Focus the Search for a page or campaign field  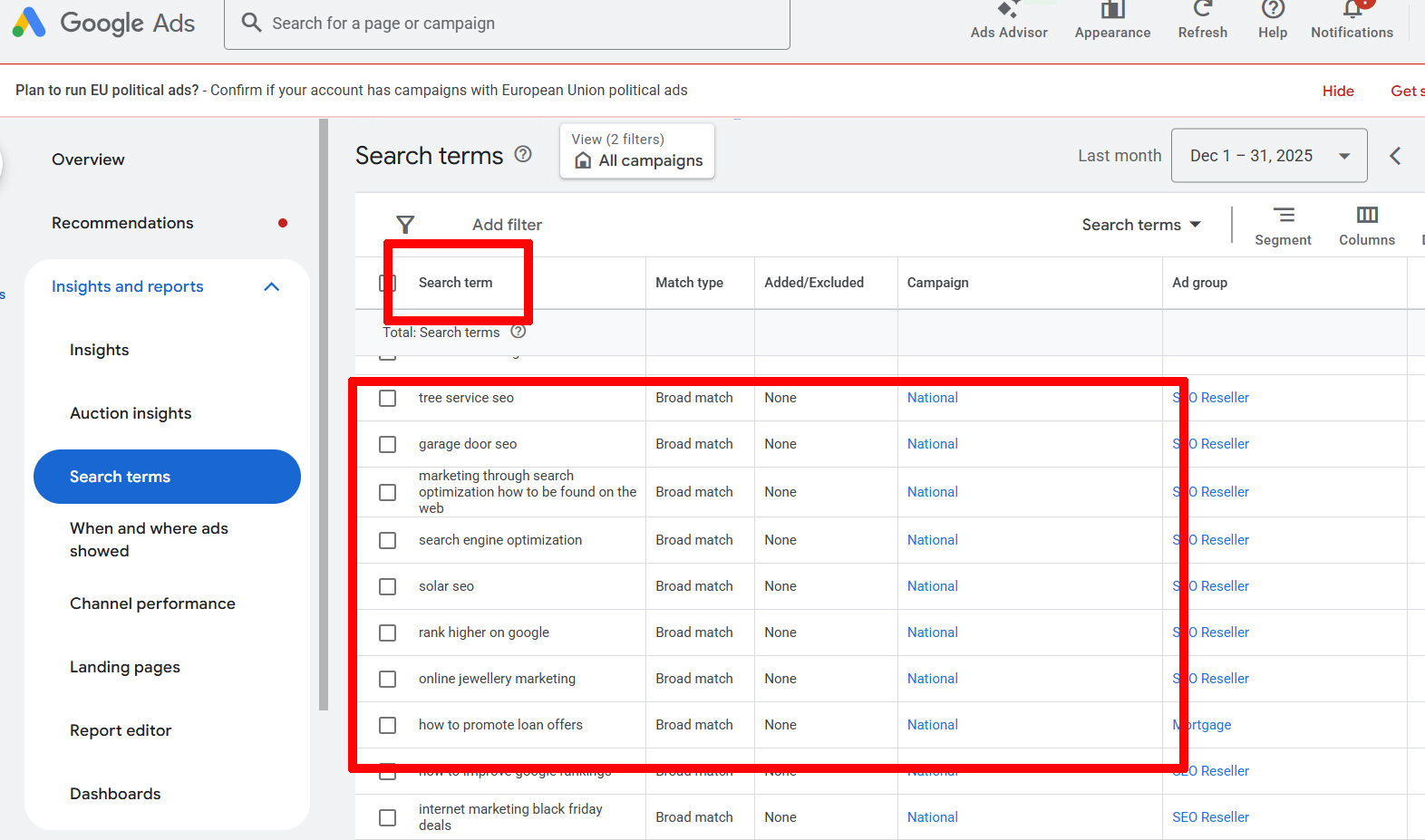(x=507, y=24)
